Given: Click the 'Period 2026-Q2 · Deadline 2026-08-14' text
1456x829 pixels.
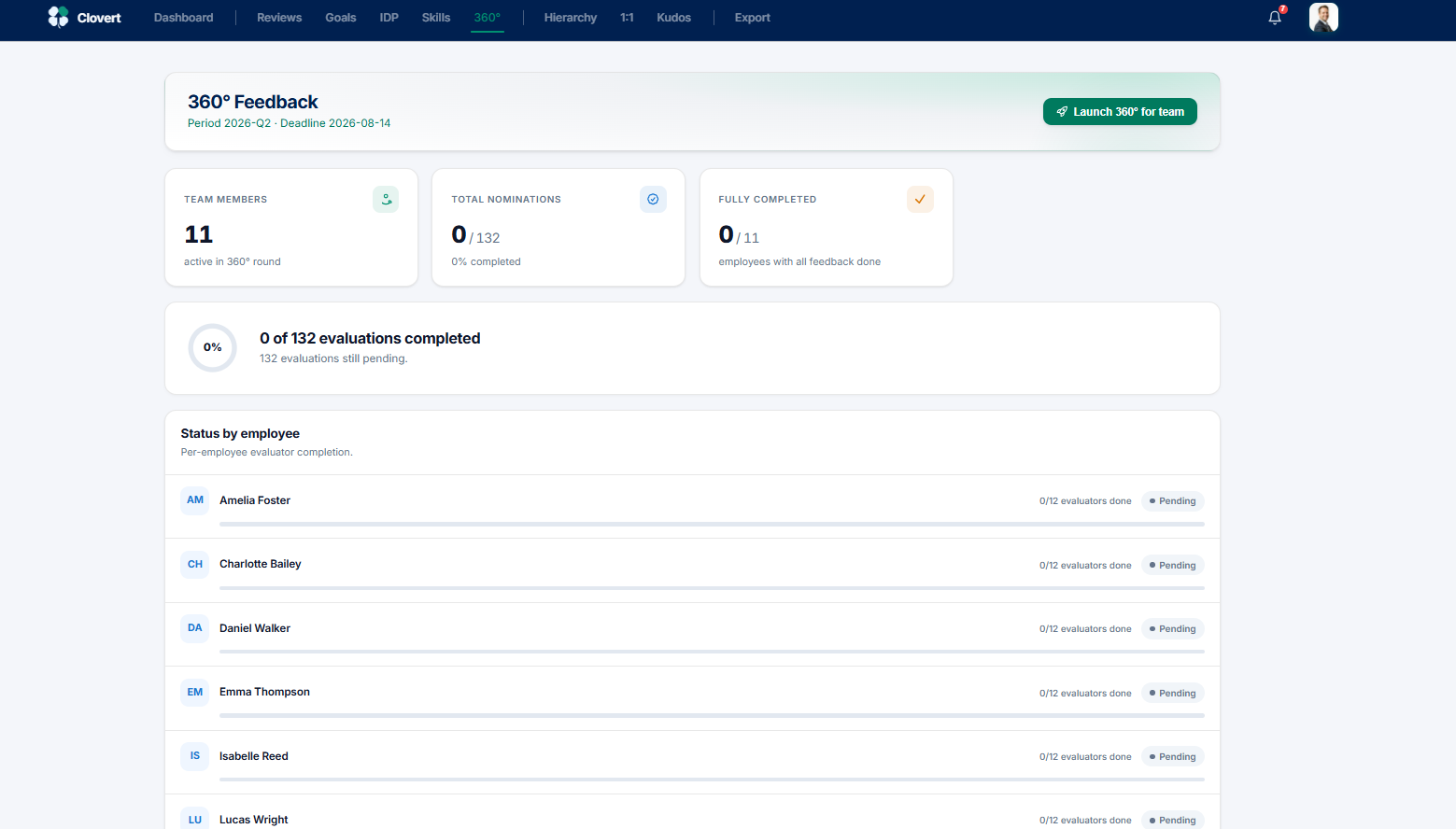Looking at the screenshot, I should point(290,123).
